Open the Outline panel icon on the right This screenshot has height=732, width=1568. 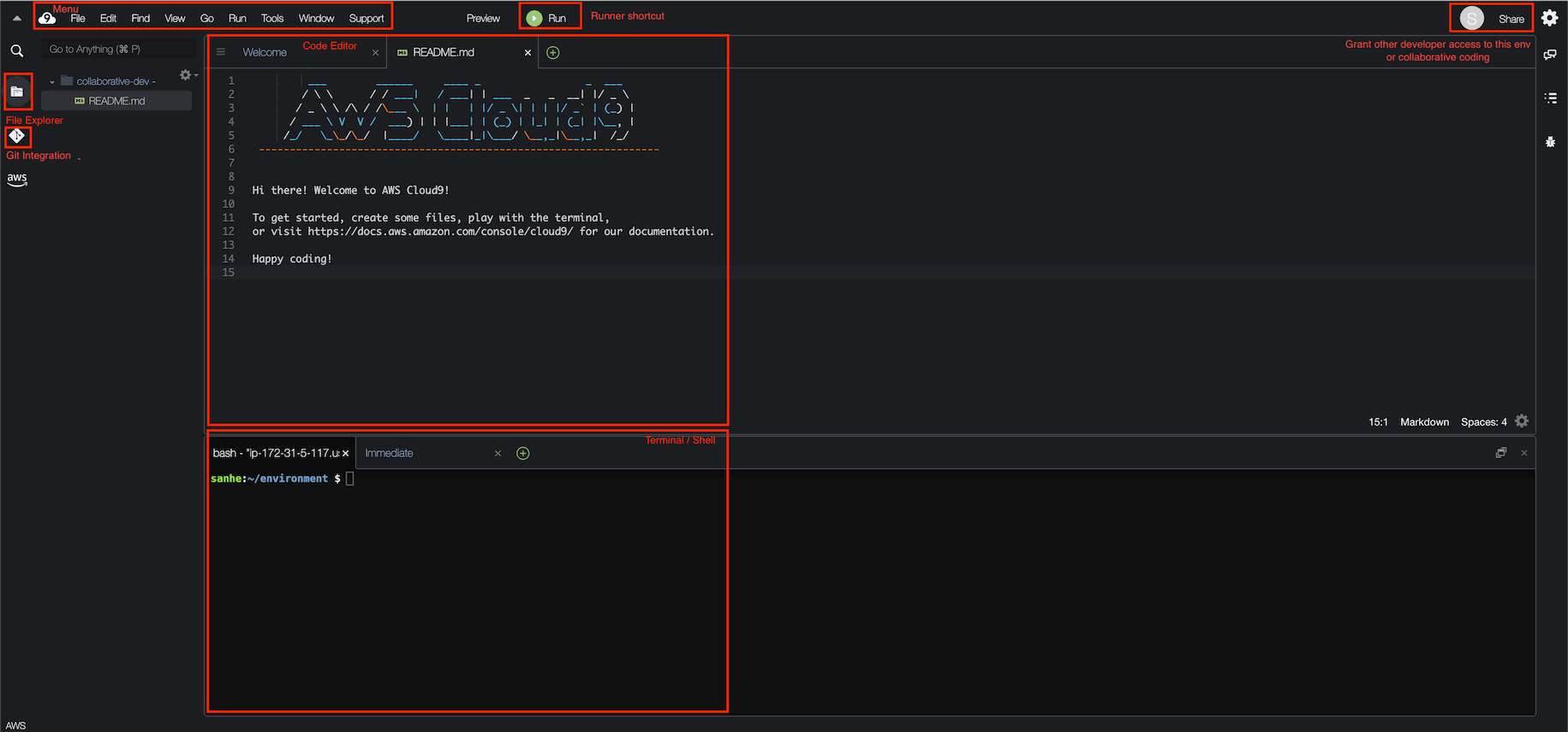tap(1551, 98)
